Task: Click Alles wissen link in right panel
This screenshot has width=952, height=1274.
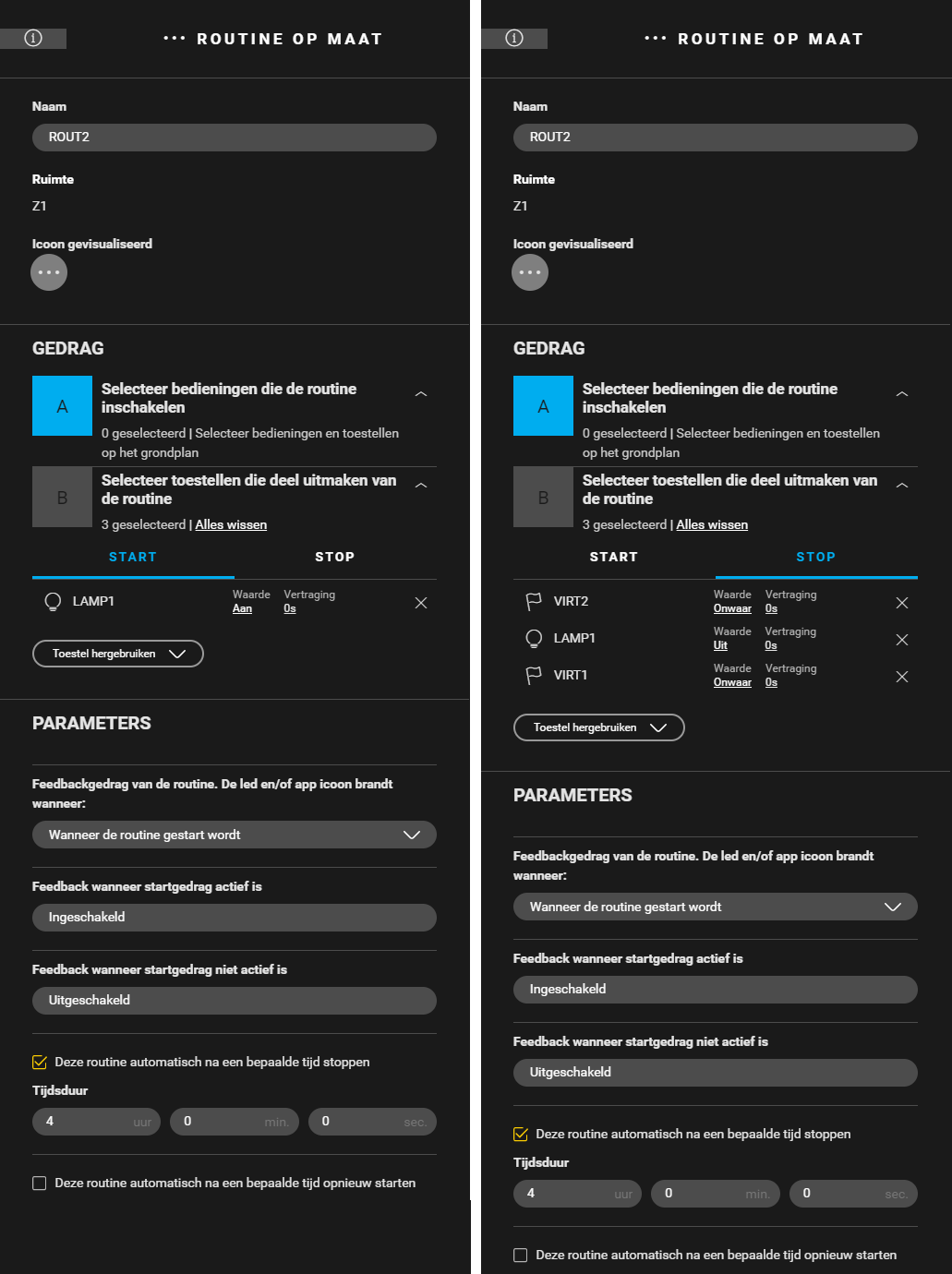Action: pyautogui.click(x=712, y=524)
